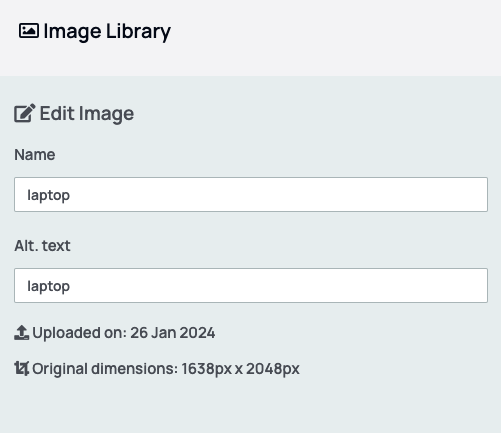Viewport: 501px width, 433px height.
Task: Click the Alt. text field label
Action: [42, 246]
